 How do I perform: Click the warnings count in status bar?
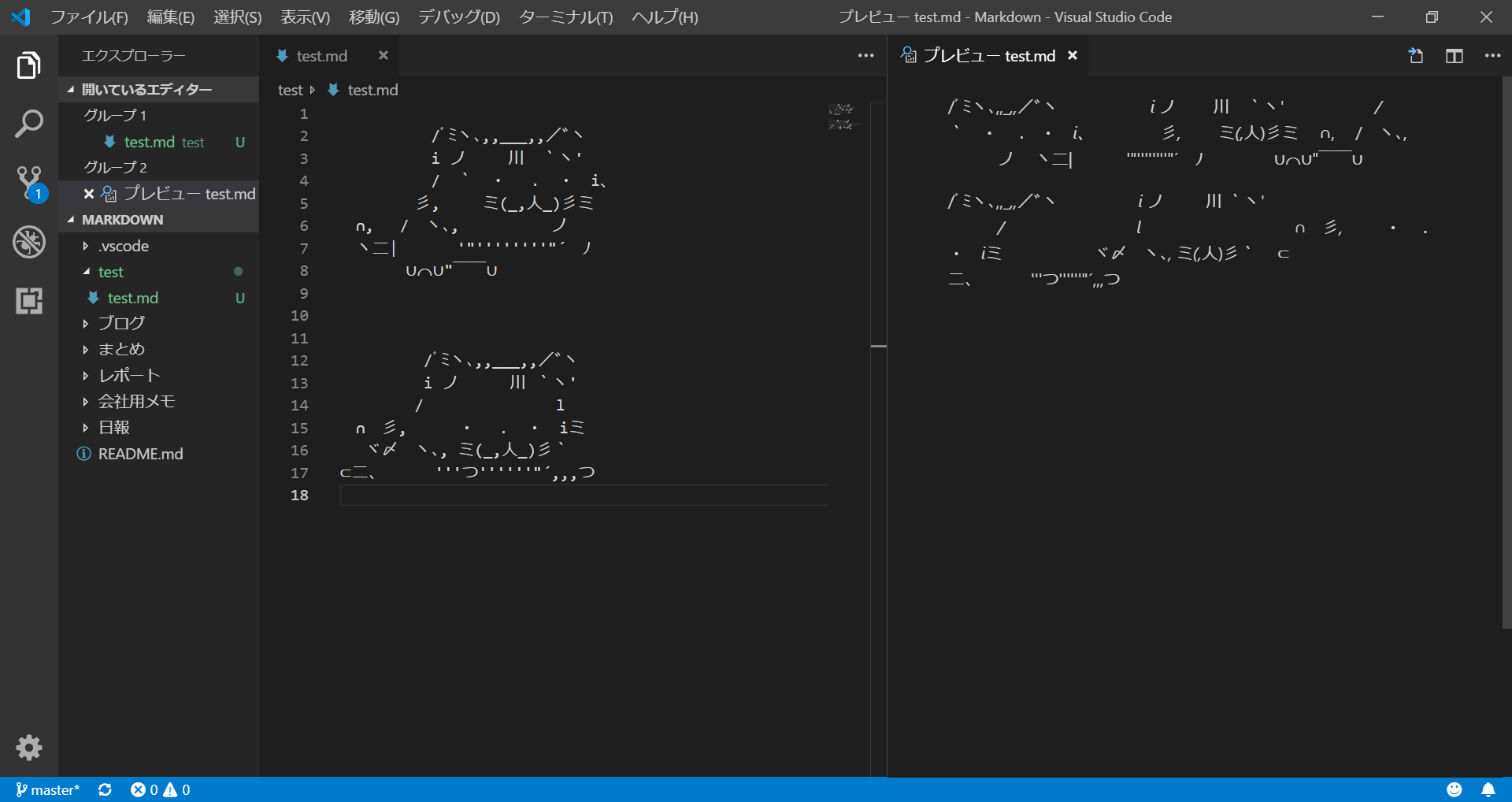[x=177, y=789]
